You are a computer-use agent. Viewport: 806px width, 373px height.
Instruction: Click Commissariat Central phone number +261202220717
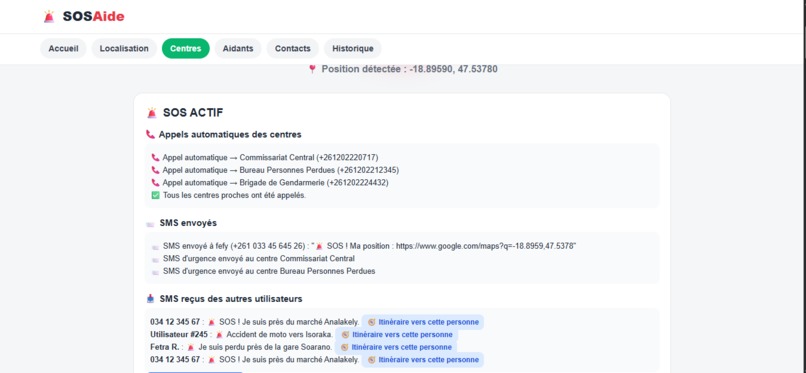coord(347,158)
